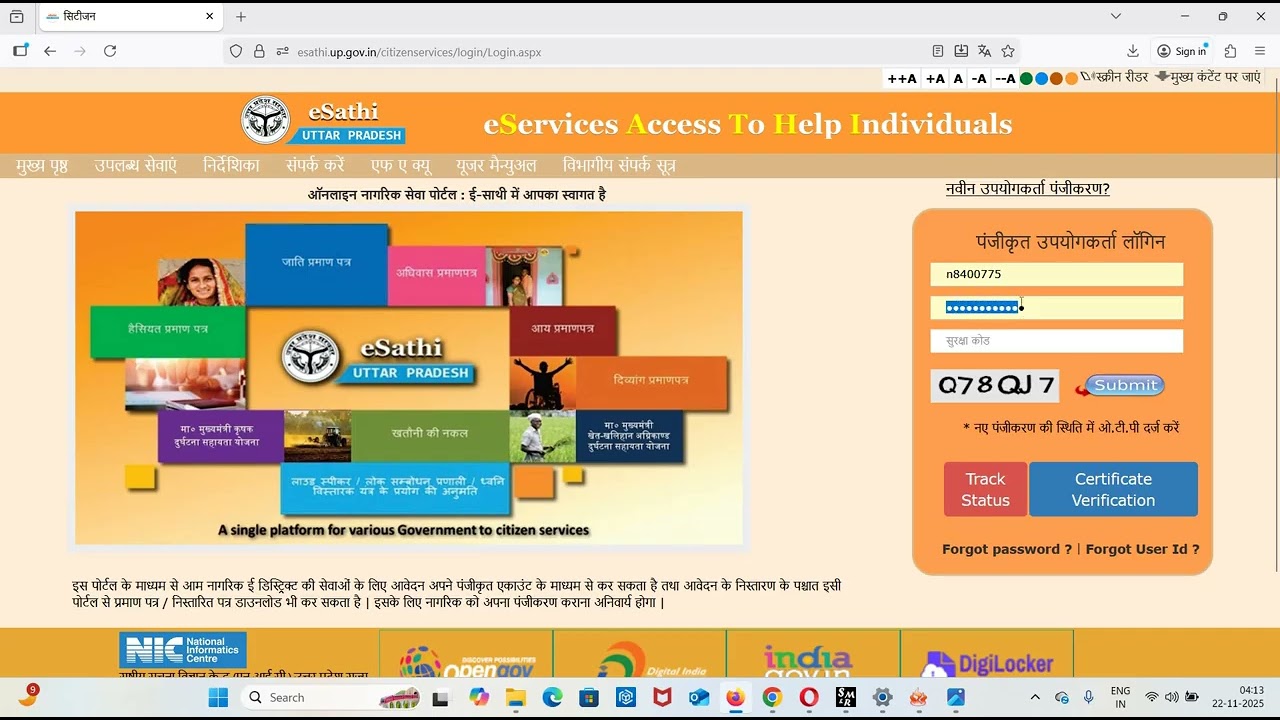Open a new tab with the plus icon
Viewport: 1280px width, 720px height.
(241, 16)
